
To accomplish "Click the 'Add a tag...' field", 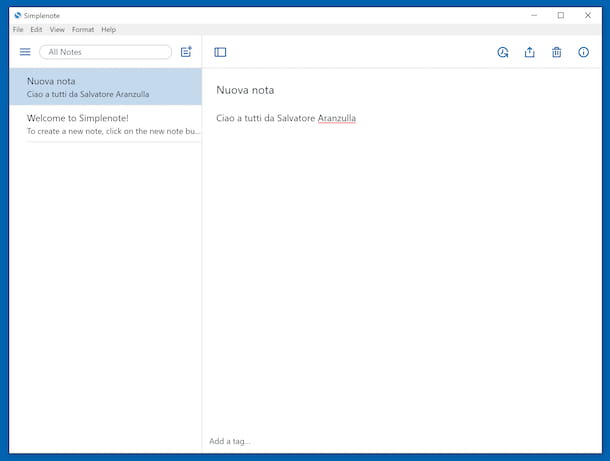I will tap(230, 441).
